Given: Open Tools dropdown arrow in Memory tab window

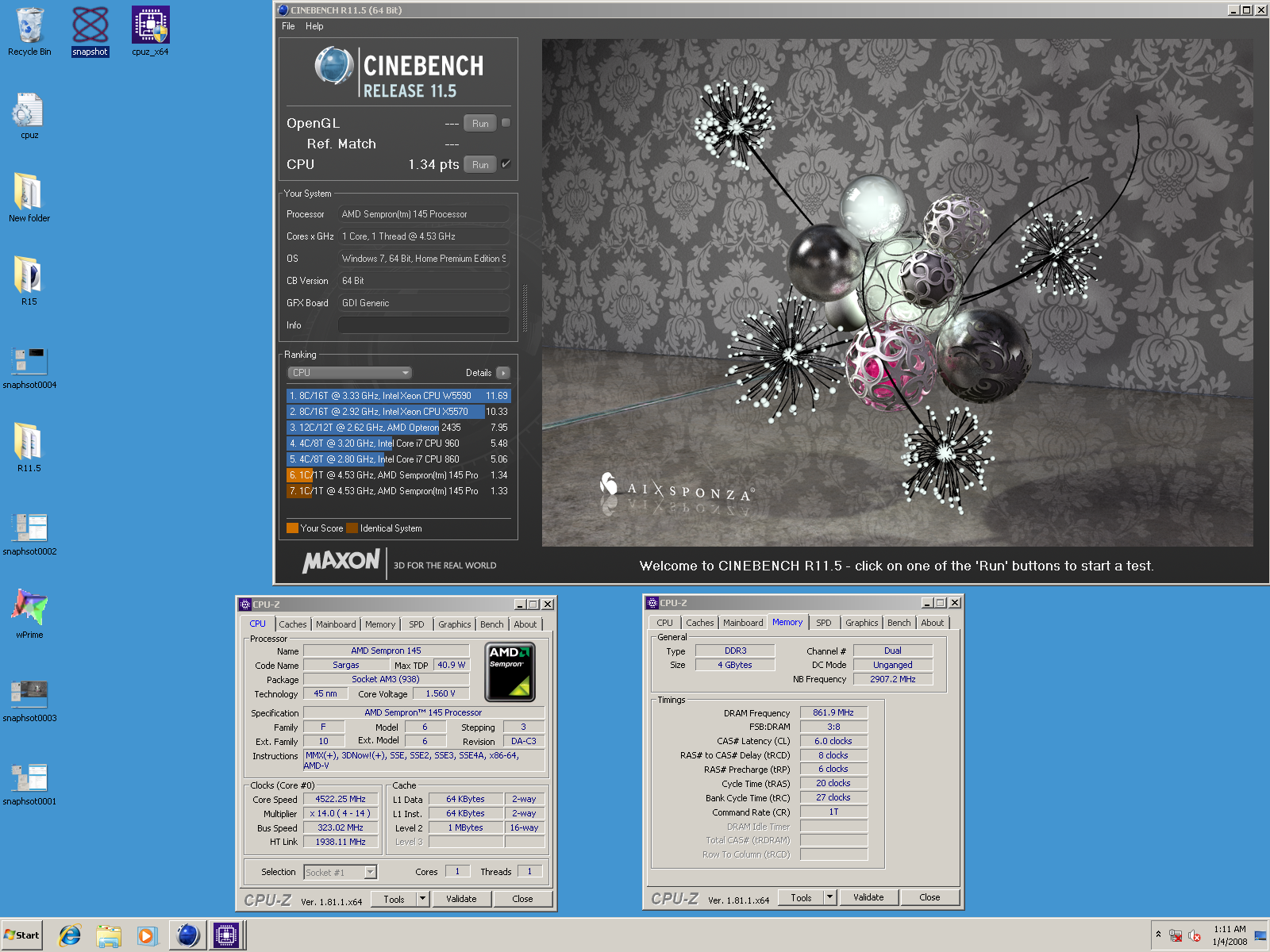Looking at the screenshot, I should tap(830, 897).
